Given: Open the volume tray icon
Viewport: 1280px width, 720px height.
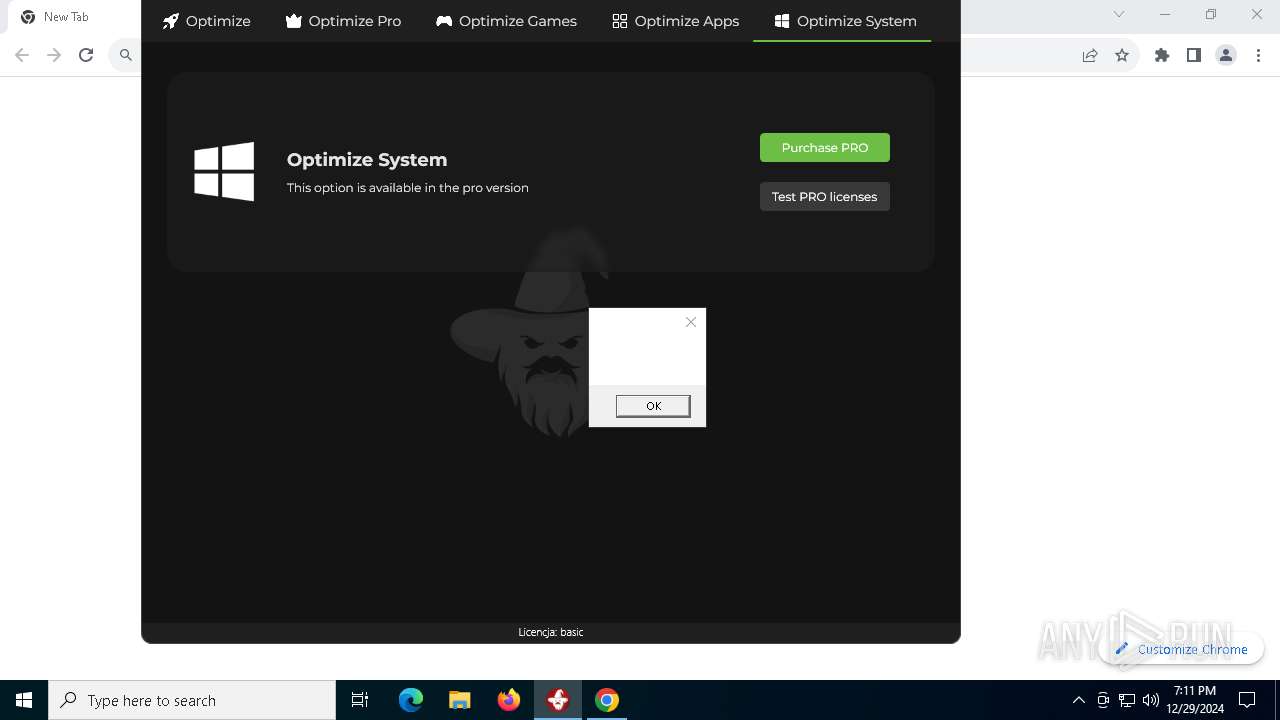Looking at the screenshot, I should (1151, 700).
